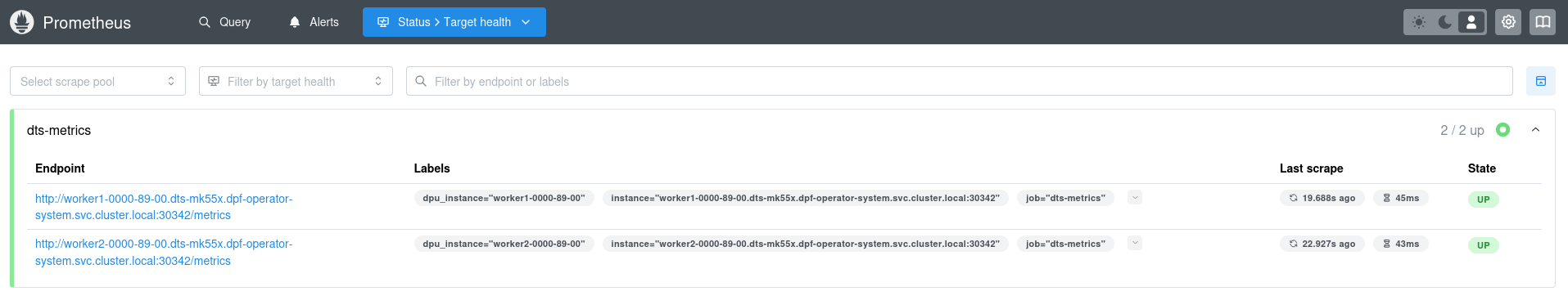
Task: Collapse the dts-metrics pool chevron
Action: point(1535,130)
